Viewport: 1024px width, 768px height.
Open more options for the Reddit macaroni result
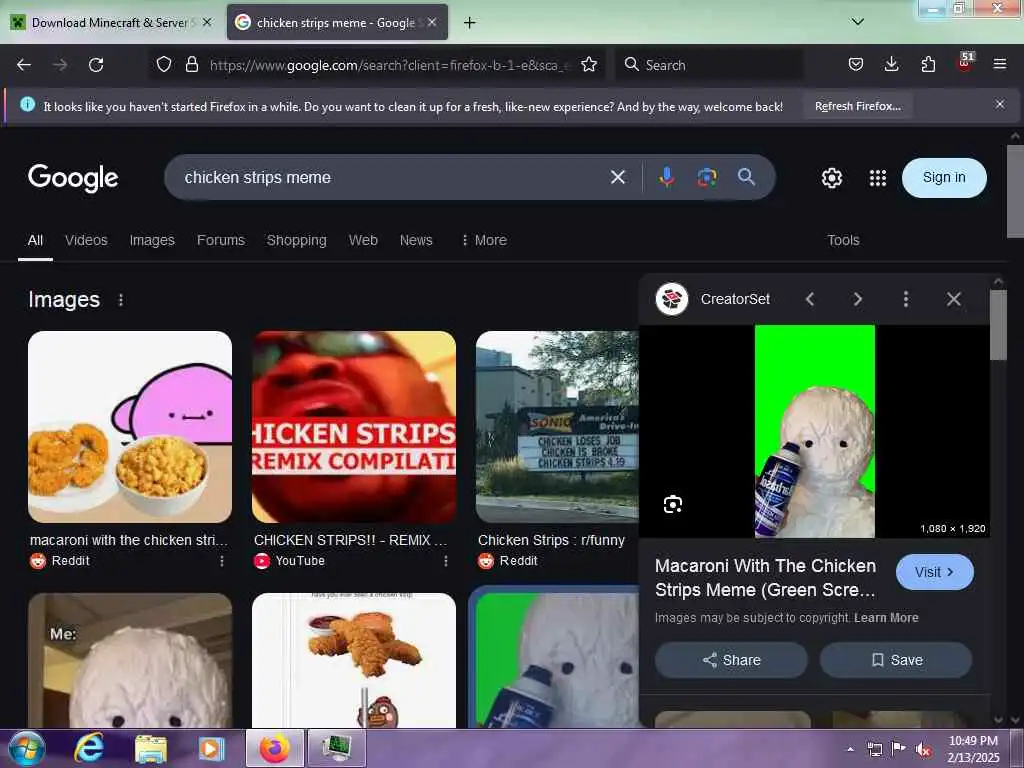click(x=222, y=561)
